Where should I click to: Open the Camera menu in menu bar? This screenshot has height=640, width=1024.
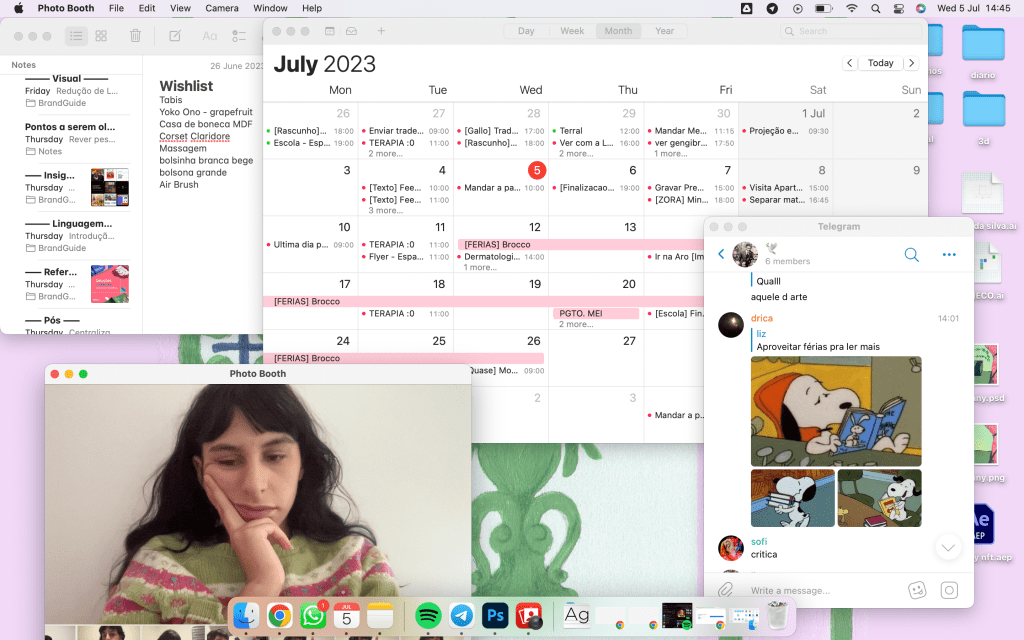point(221,8)
